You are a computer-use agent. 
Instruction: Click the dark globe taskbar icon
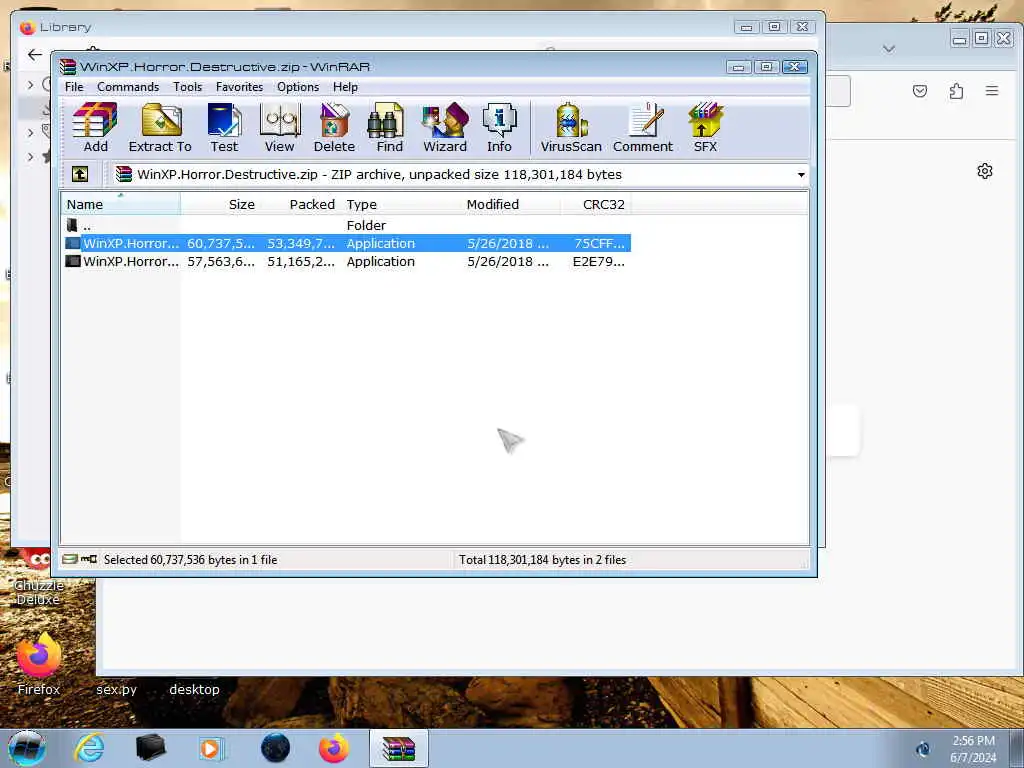275,748
